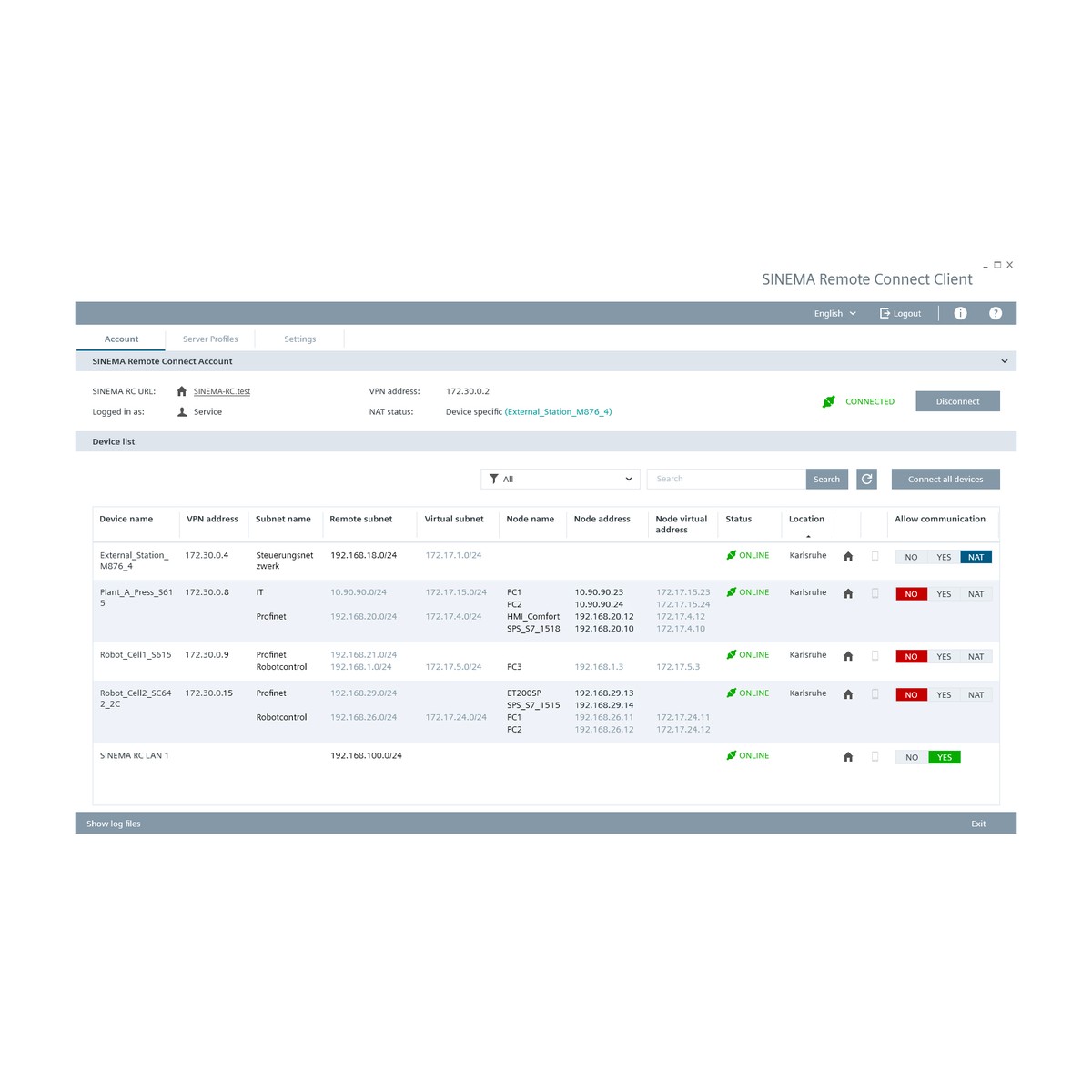Open the Settings tab

[x=299, y=339]
